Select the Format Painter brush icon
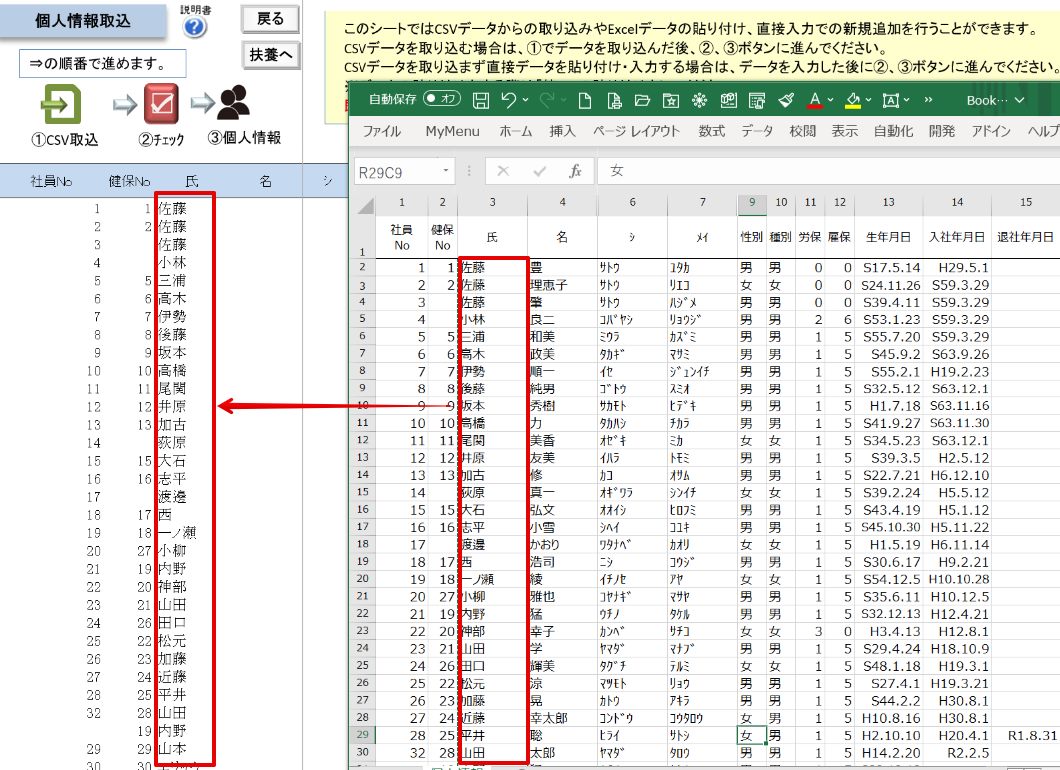The width and height of the screenshot is (1060, 770). pos(786,101)
